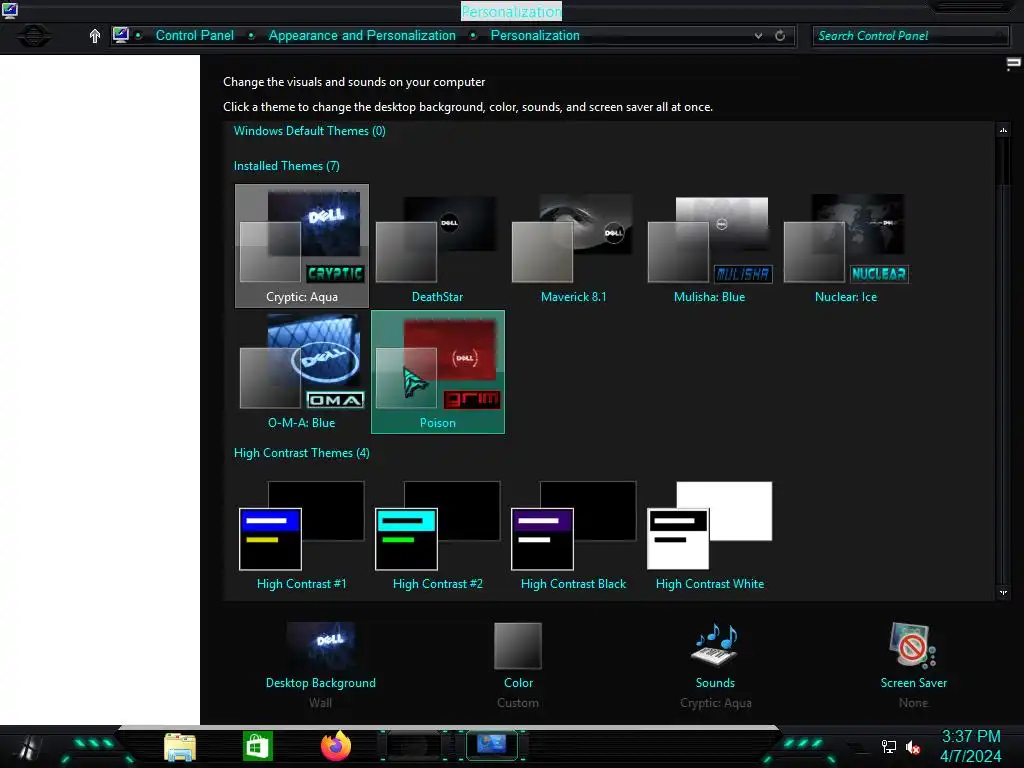1024x768 pixels.
Task: Click the muted volume tray icon
Action: click(x=913, y=747)
